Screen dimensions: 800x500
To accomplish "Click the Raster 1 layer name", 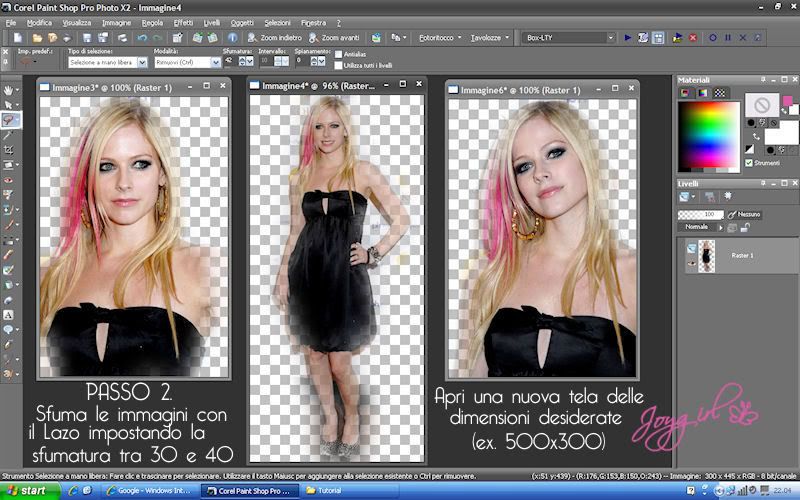I will (x=742, y=256).
